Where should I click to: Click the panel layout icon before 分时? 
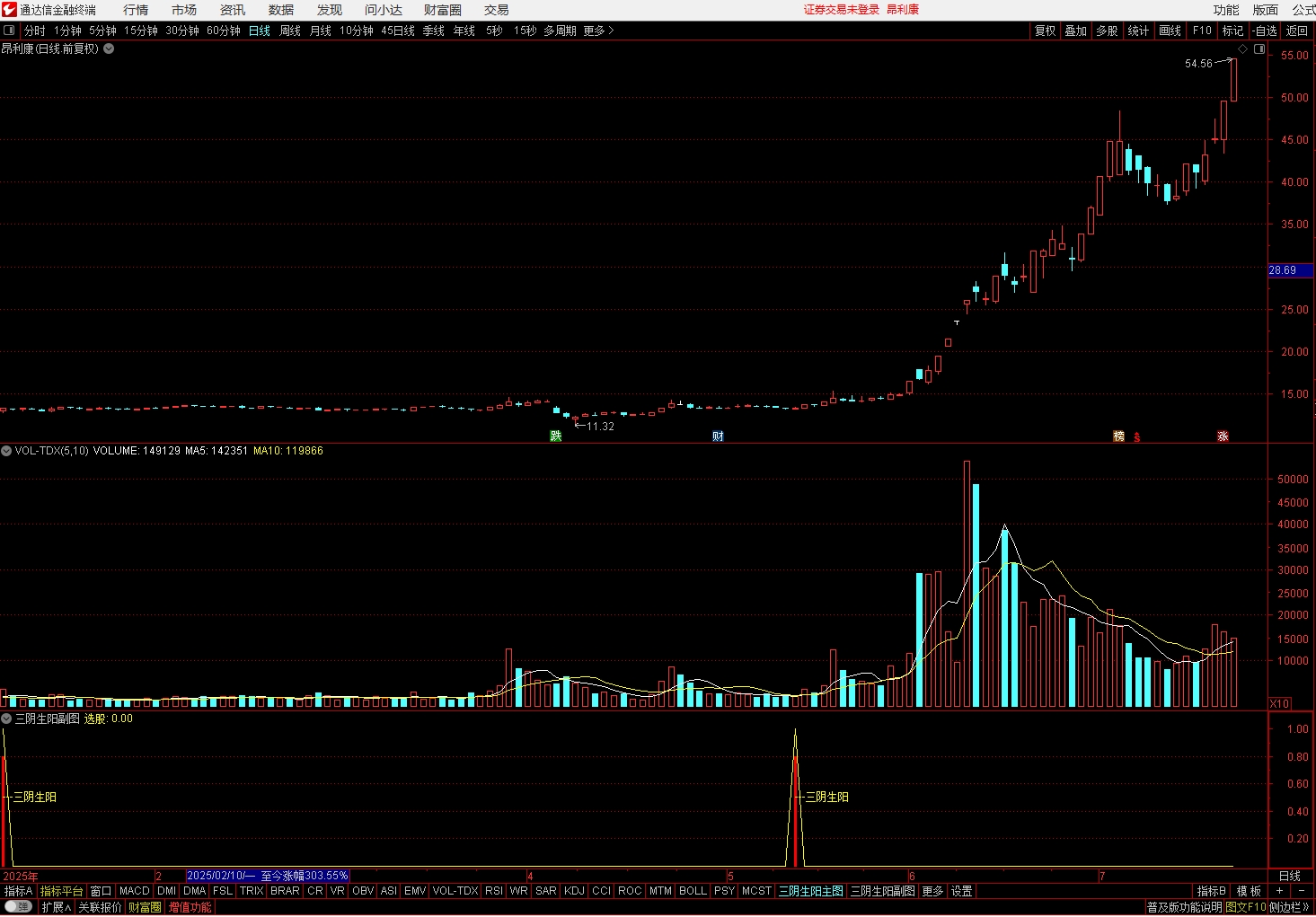pos(10,31)
